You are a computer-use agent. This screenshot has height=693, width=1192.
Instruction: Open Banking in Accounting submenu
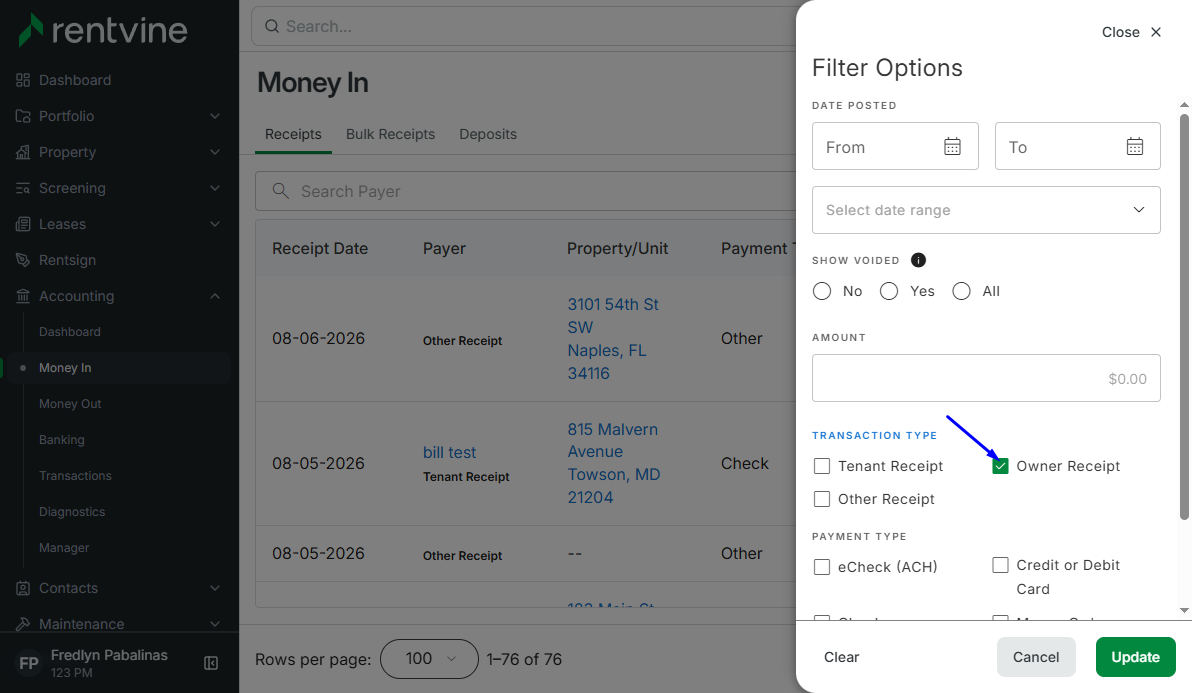pos(62,440)
